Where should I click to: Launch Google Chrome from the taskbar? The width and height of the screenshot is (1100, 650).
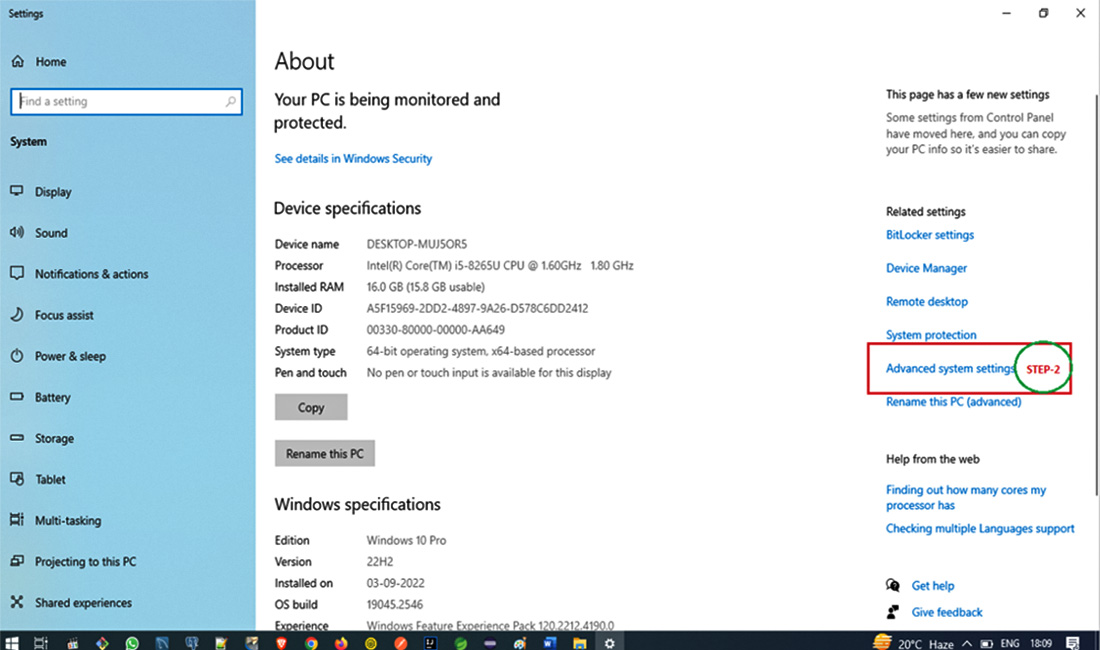pos(311,643)
